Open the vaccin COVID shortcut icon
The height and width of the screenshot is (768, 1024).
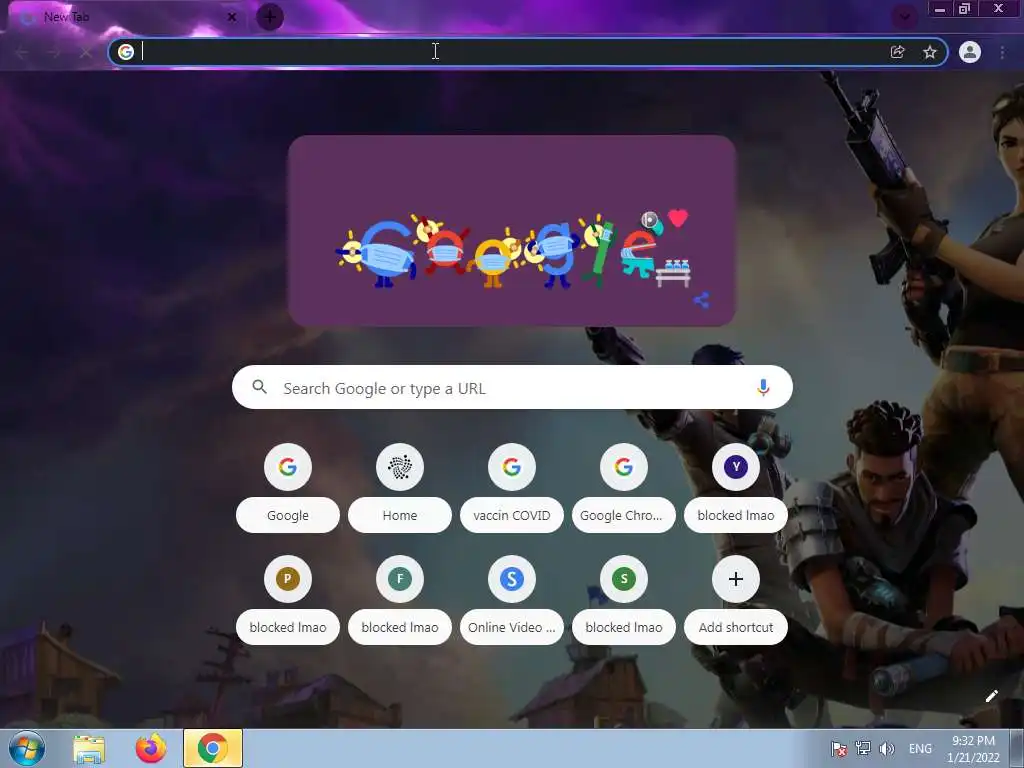coord(512,466)
